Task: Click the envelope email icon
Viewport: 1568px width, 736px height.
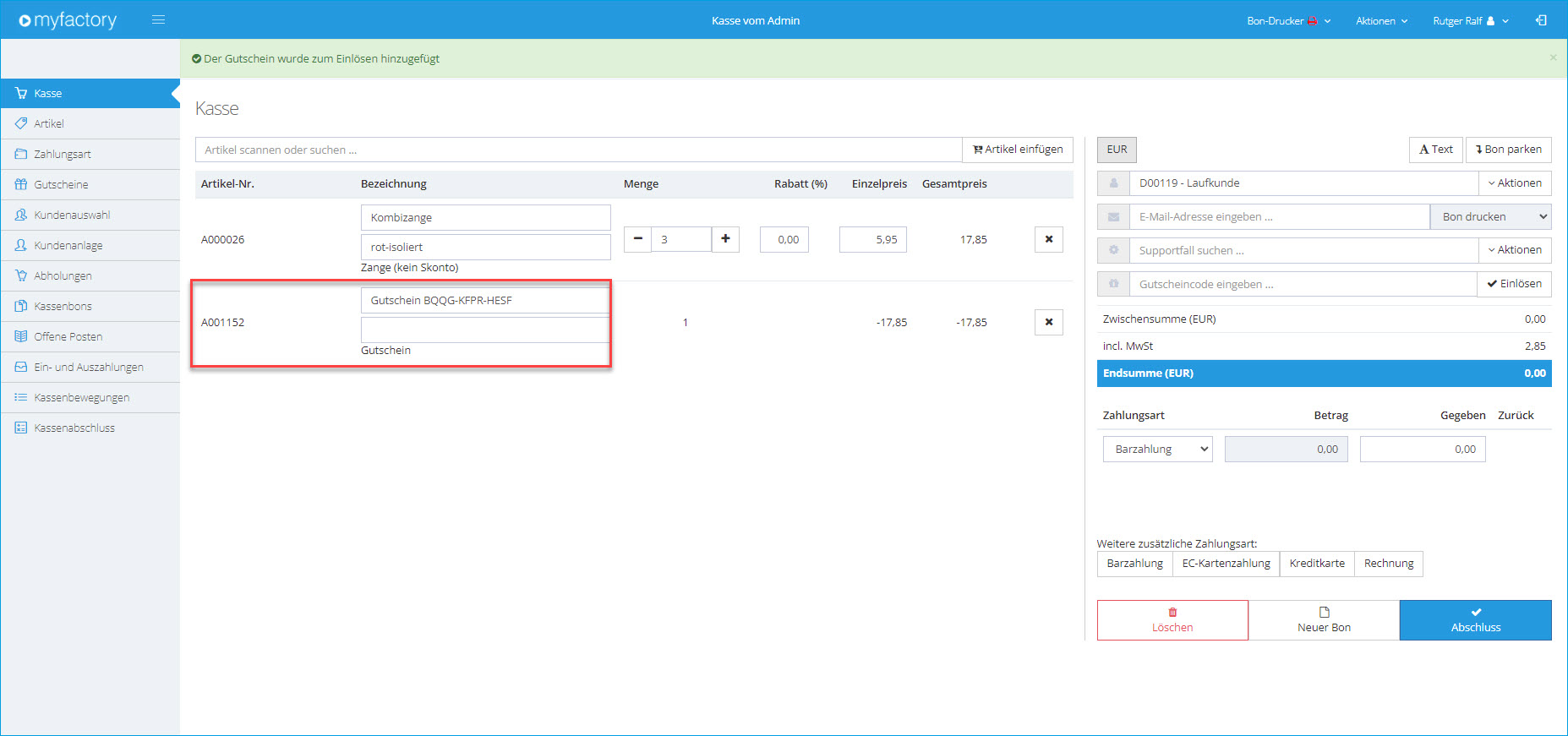Action: pyautogui.click(x=1113, y=217)
